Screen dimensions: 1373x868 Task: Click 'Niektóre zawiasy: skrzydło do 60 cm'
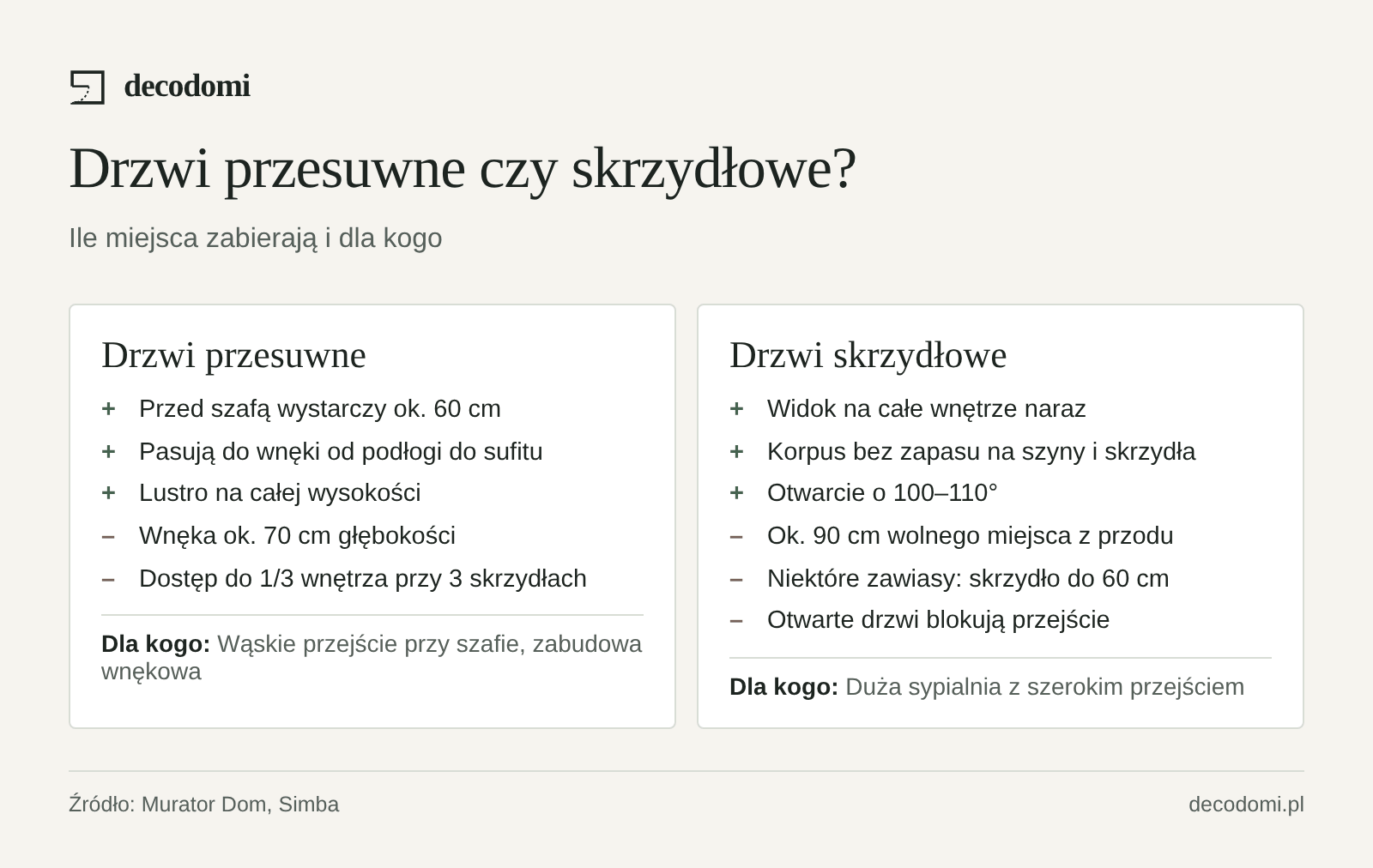968,578
